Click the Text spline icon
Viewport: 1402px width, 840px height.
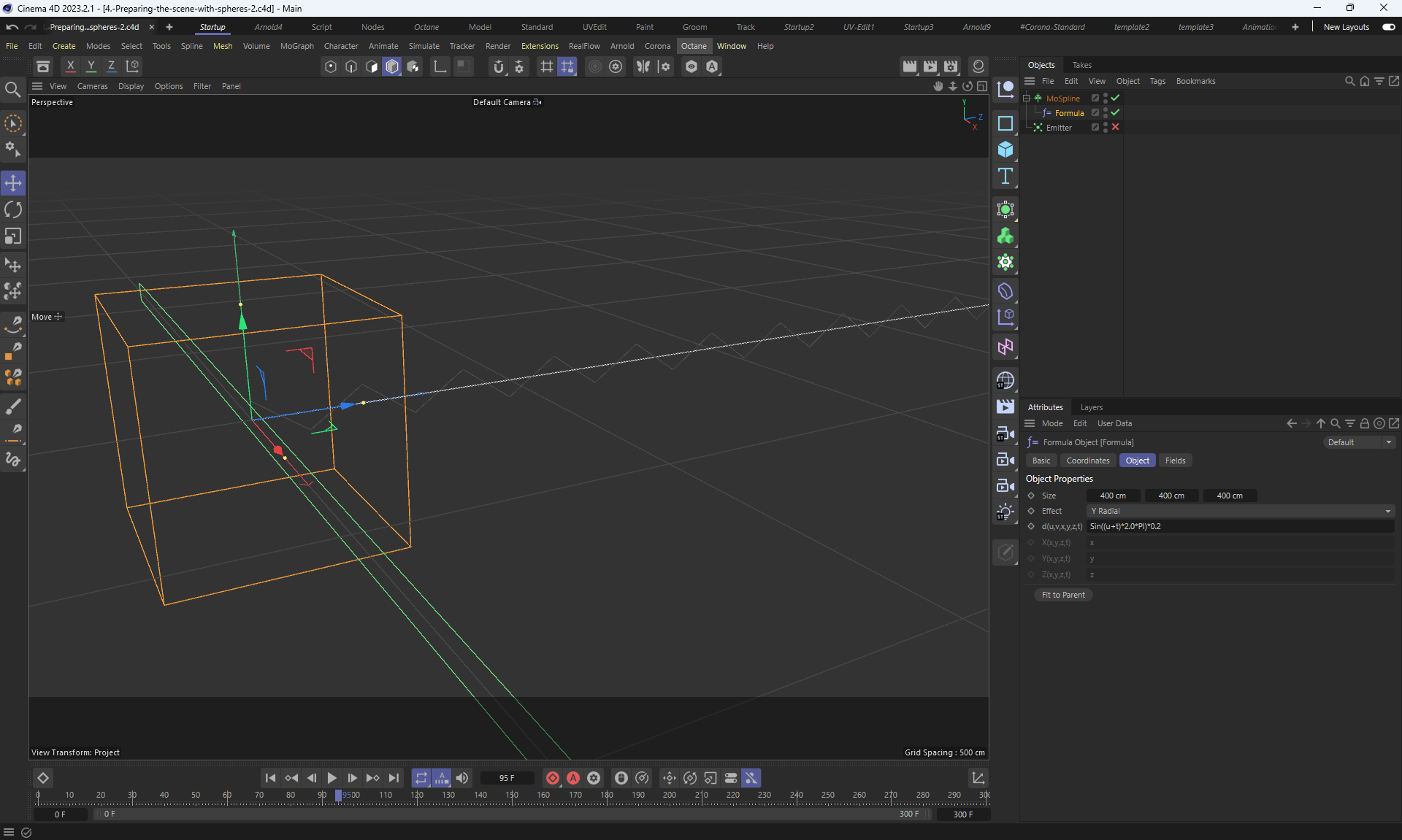1005,176
